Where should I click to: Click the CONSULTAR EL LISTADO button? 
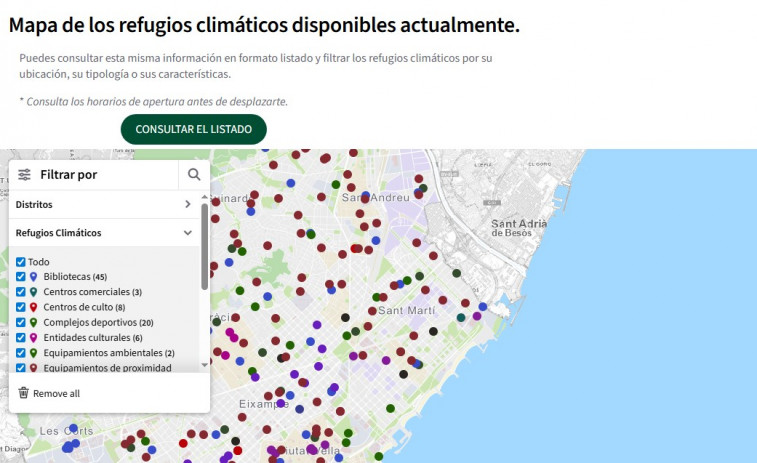tap(194, 129)
